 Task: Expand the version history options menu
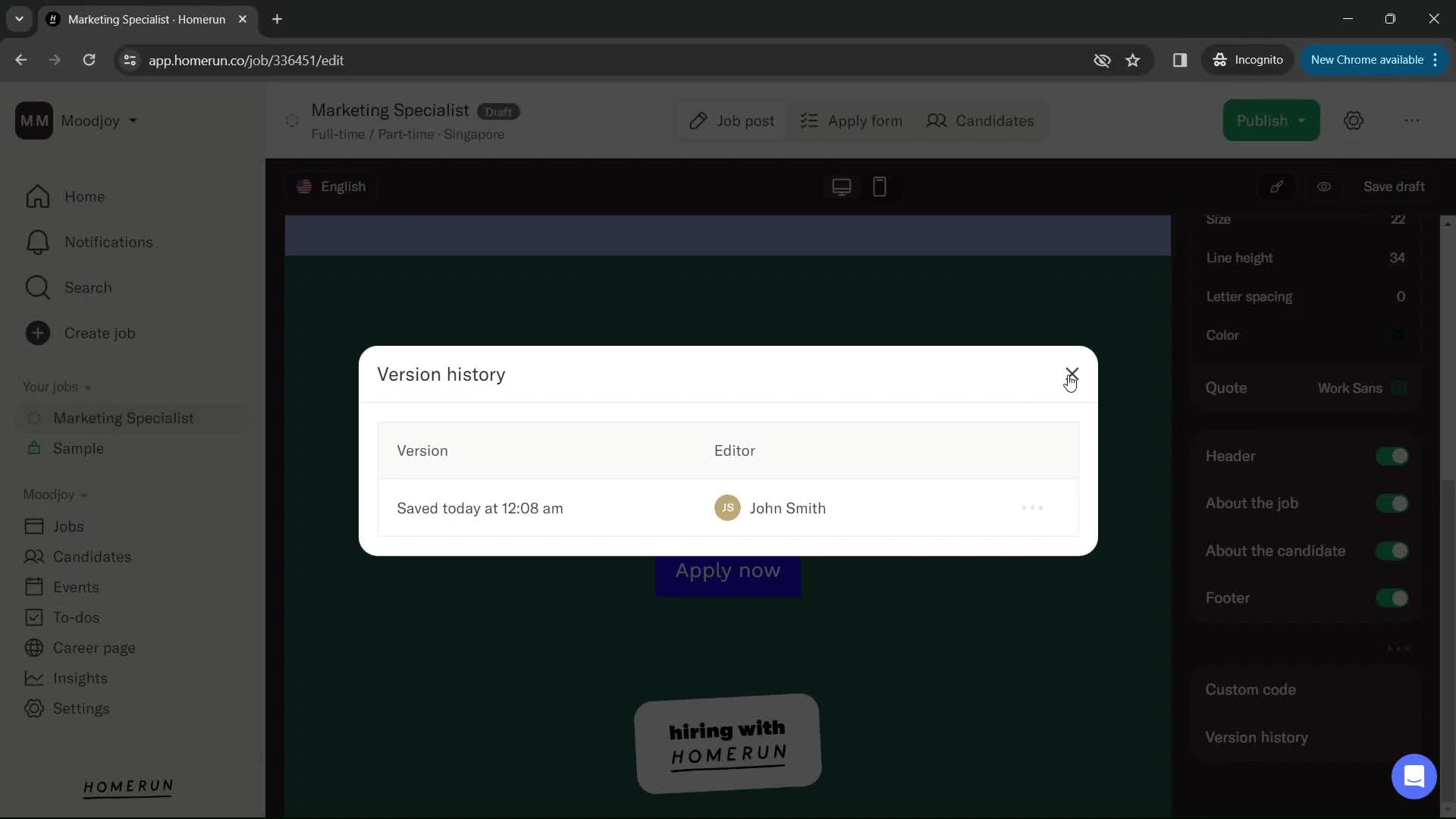tap(1032, 507)
